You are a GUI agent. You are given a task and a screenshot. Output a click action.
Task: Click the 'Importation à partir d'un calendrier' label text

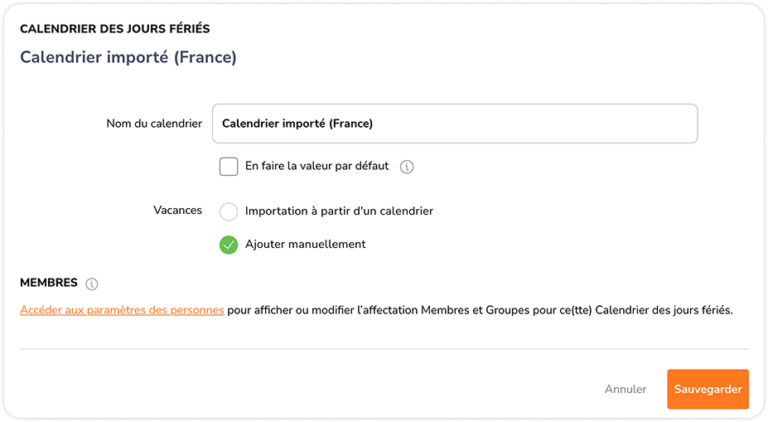tap(339, 211)
